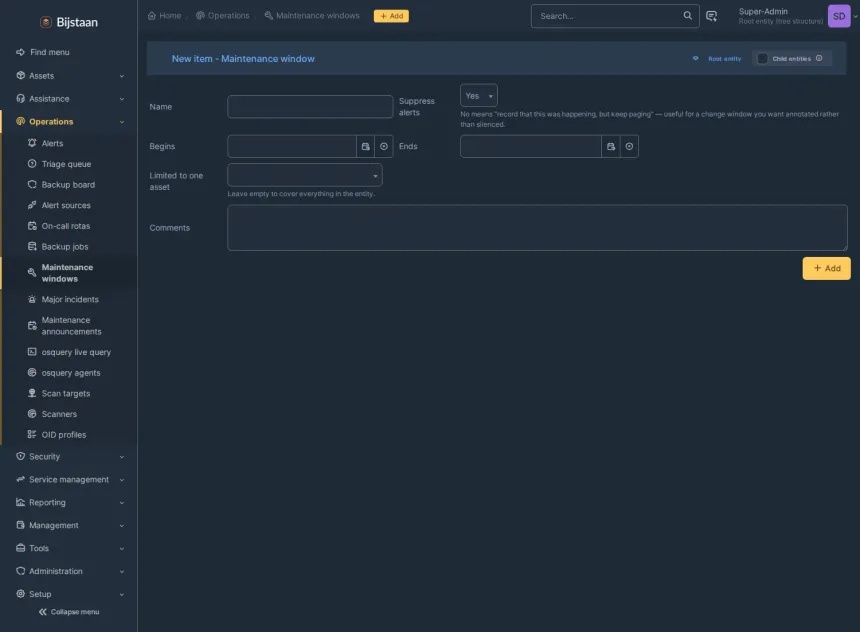Go to Maintenance windows breadcrumb
The height and width of the screenshot is (632, 860).
(x=312, y=15)
